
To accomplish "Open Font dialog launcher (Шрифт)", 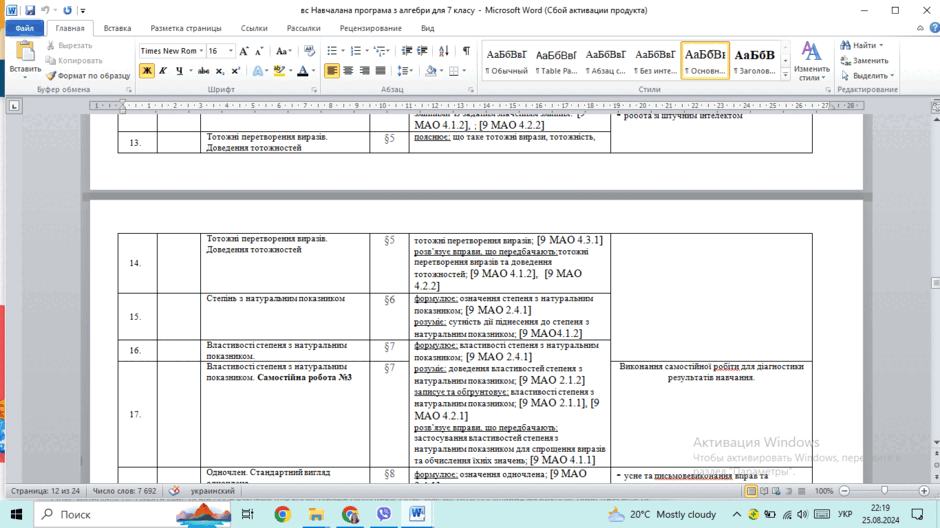I will point(314,90).
